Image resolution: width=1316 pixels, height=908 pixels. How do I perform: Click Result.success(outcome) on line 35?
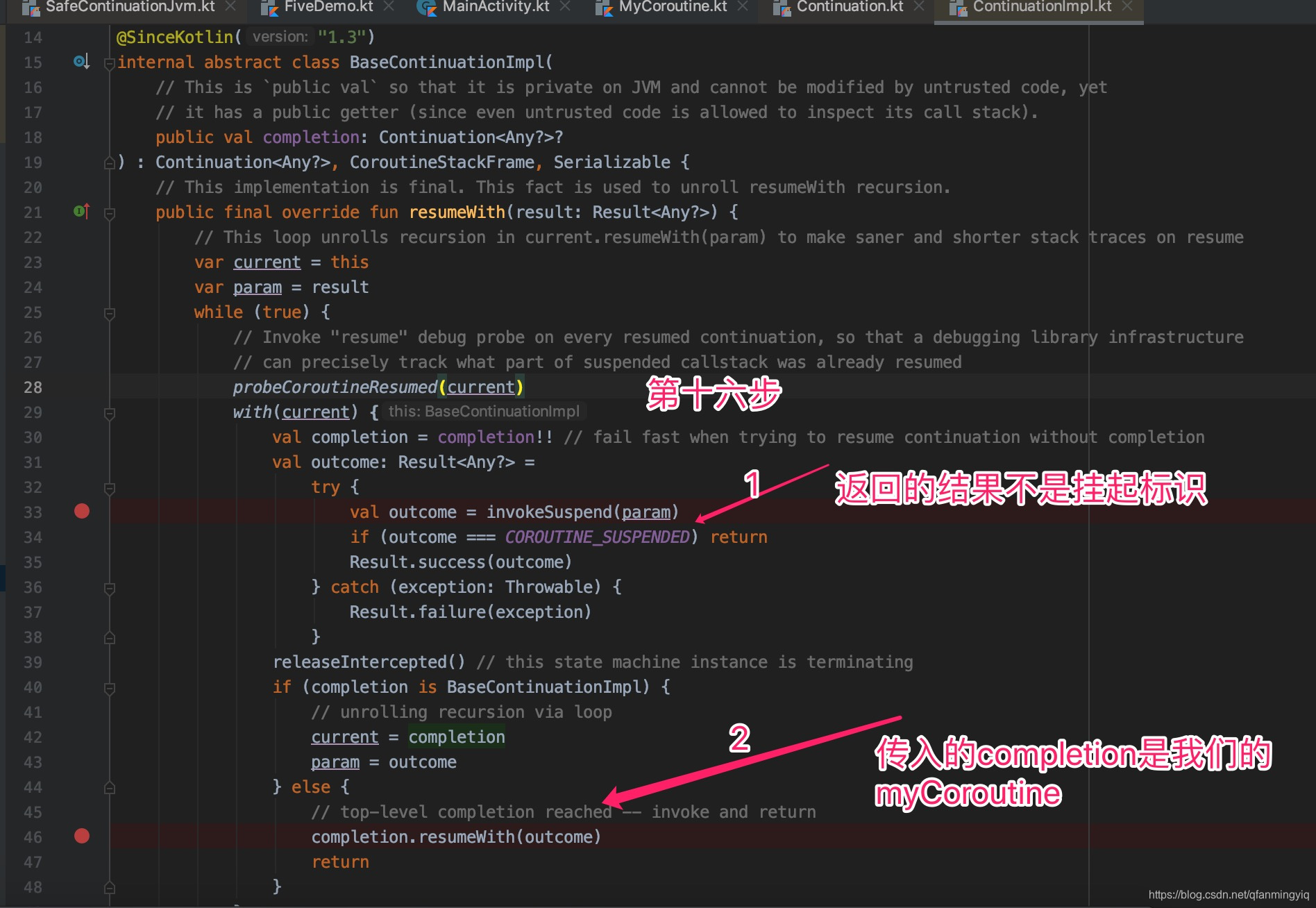tap(460, 562)
